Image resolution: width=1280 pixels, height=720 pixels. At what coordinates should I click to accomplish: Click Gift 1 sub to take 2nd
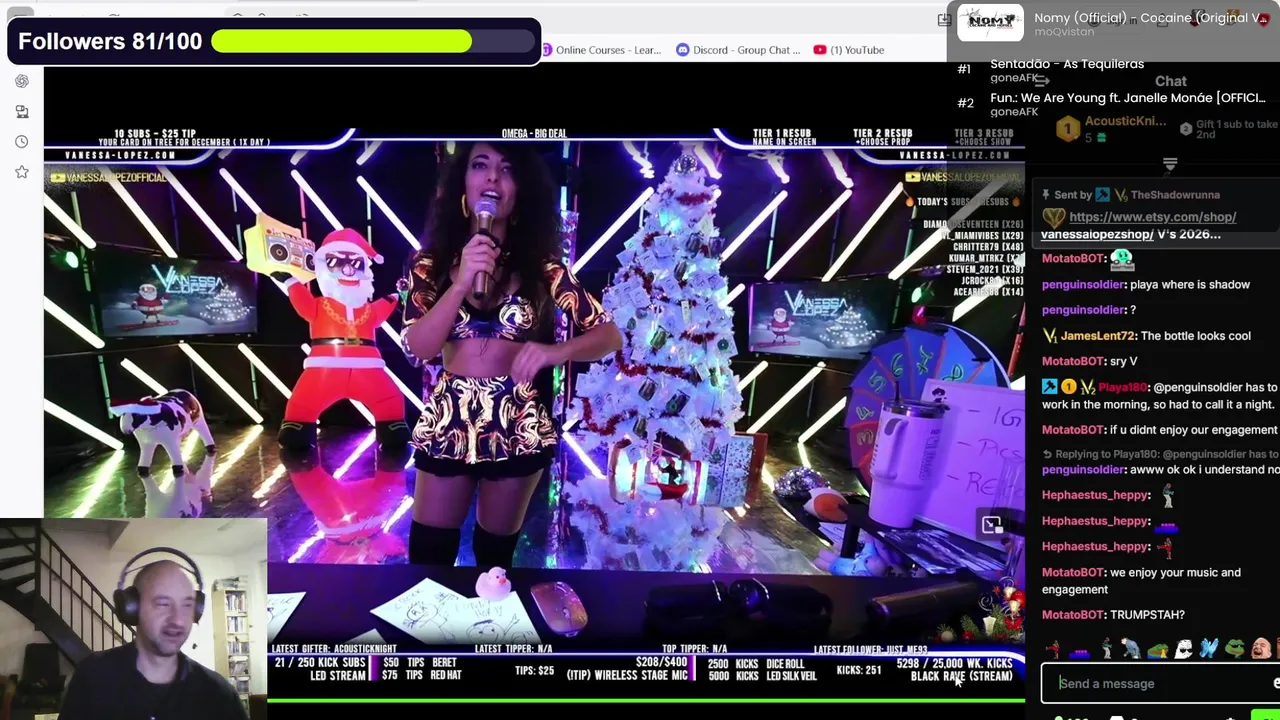tap(1229, 129)
